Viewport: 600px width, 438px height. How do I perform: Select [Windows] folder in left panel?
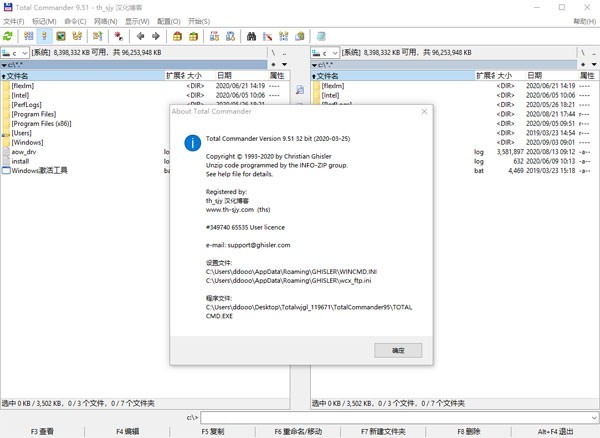[x=27, y=142]
